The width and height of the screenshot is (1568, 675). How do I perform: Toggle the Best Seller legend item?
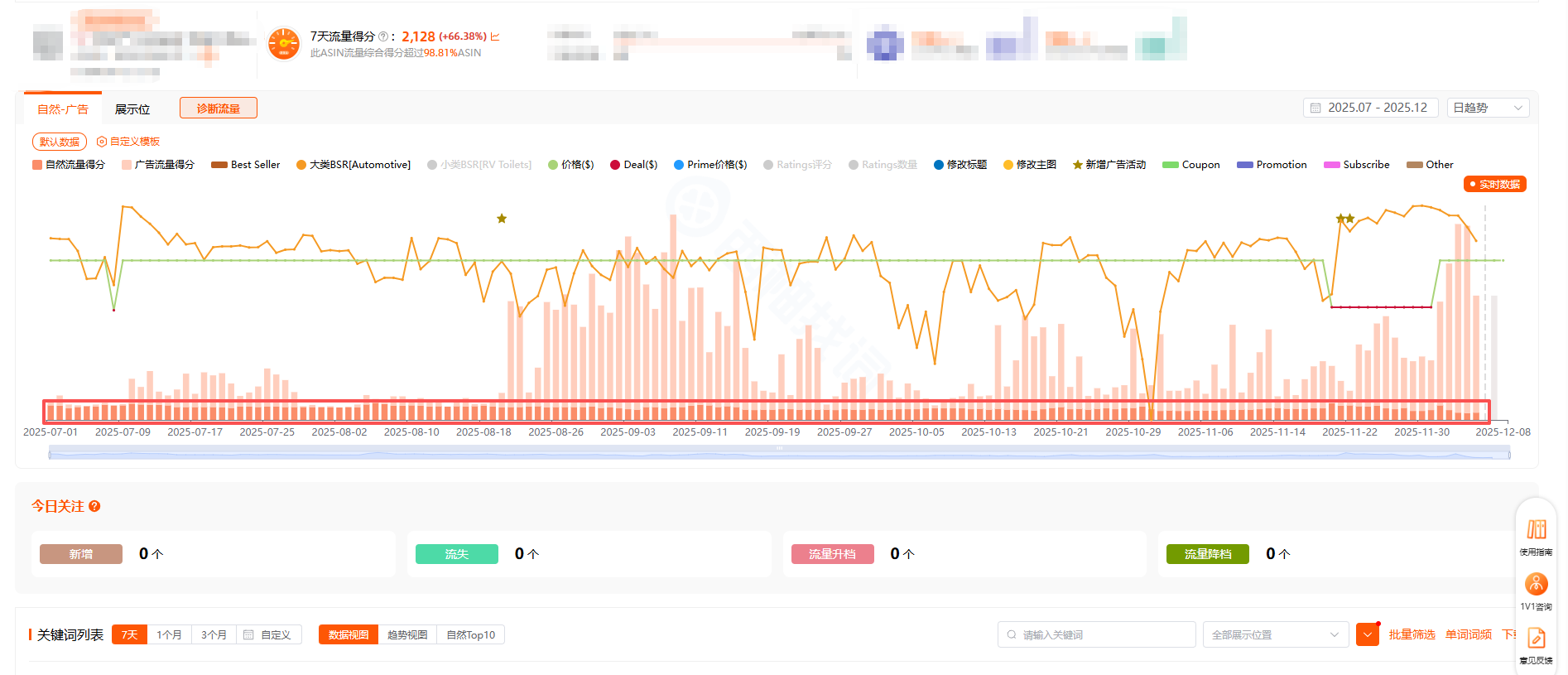(x=246, y=165)
